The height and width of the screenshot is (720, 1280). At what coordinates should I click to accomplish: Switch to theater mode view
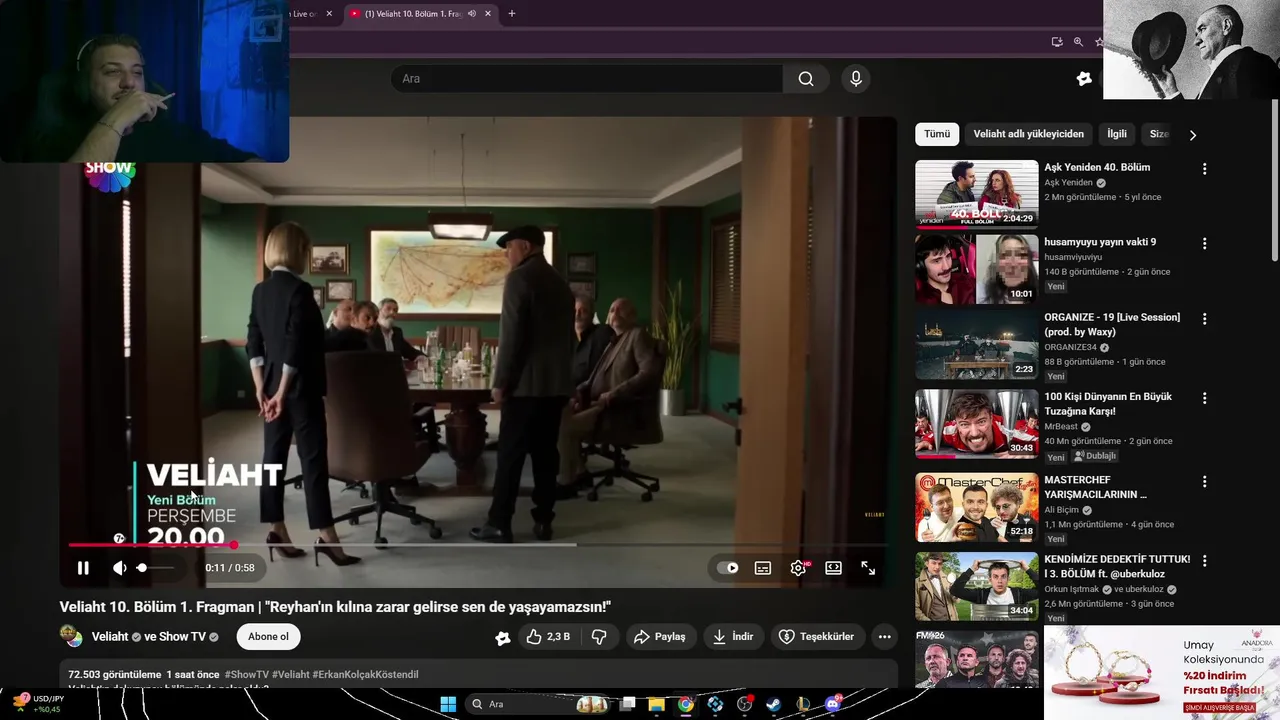[833, 568]
